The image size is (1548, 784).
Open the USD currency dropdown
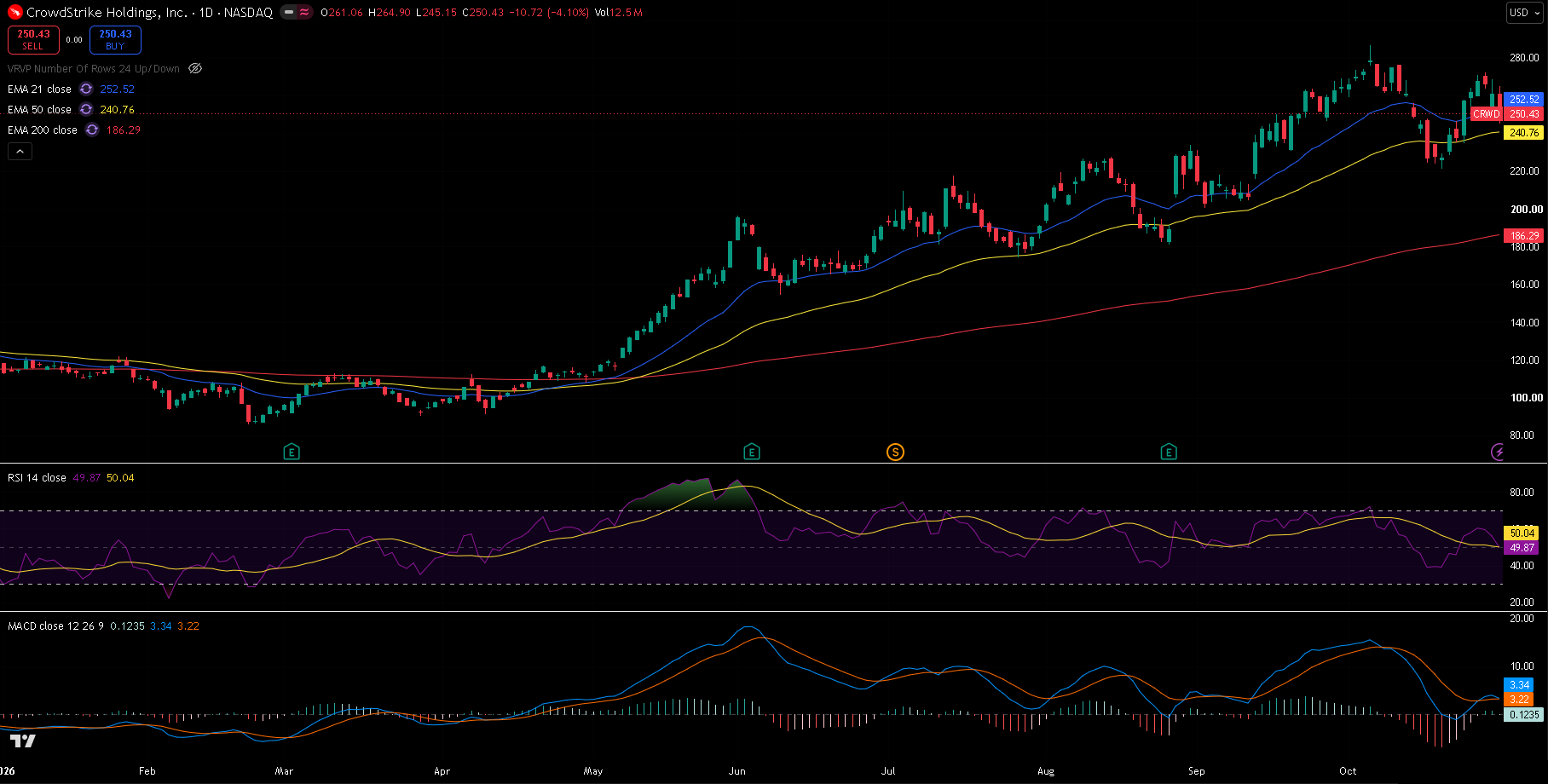(1524, 13)
